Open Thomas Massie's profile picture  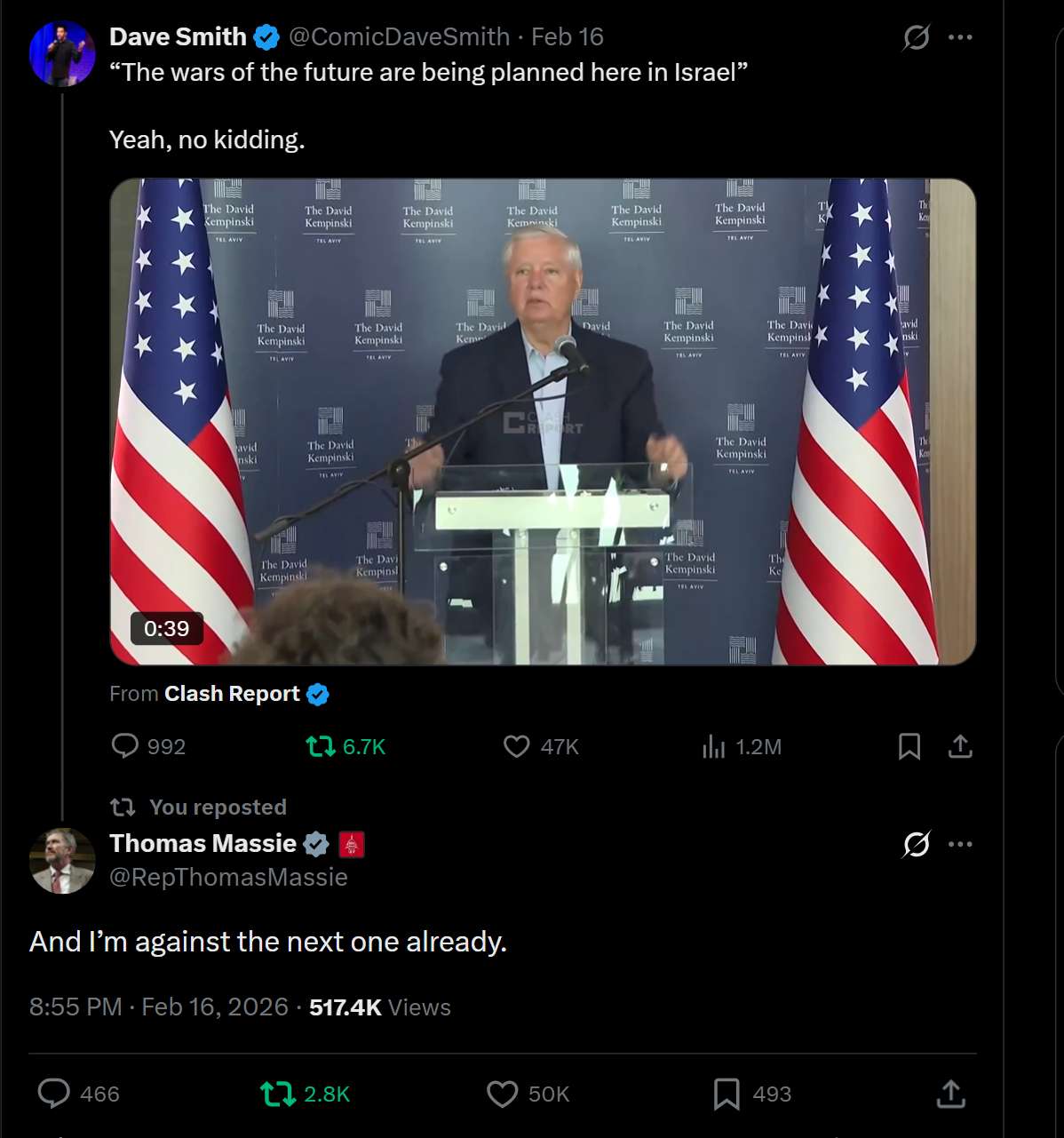62,861
